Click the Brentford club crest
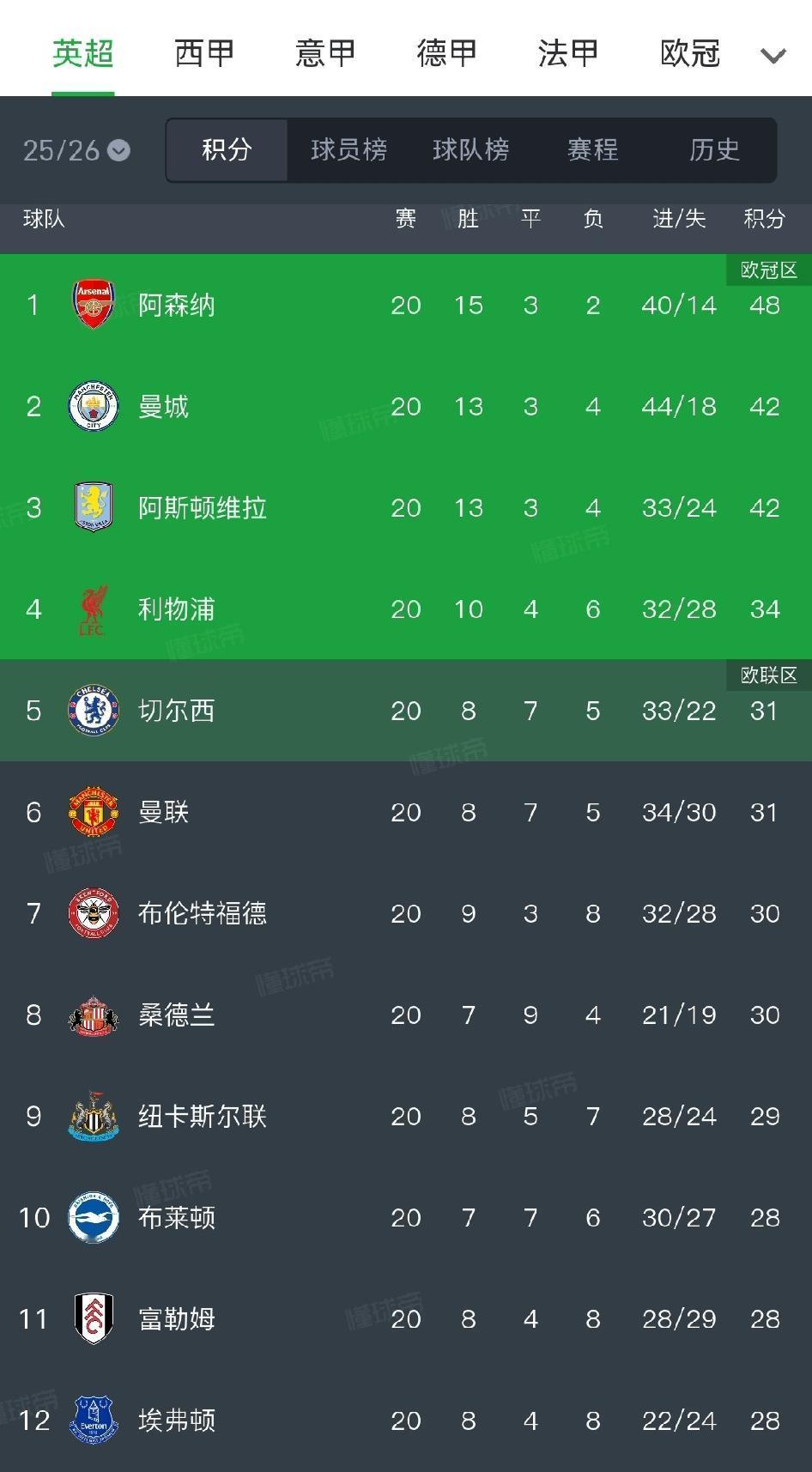Viewport: 812px width, 1472px height. tap(93, 913)
